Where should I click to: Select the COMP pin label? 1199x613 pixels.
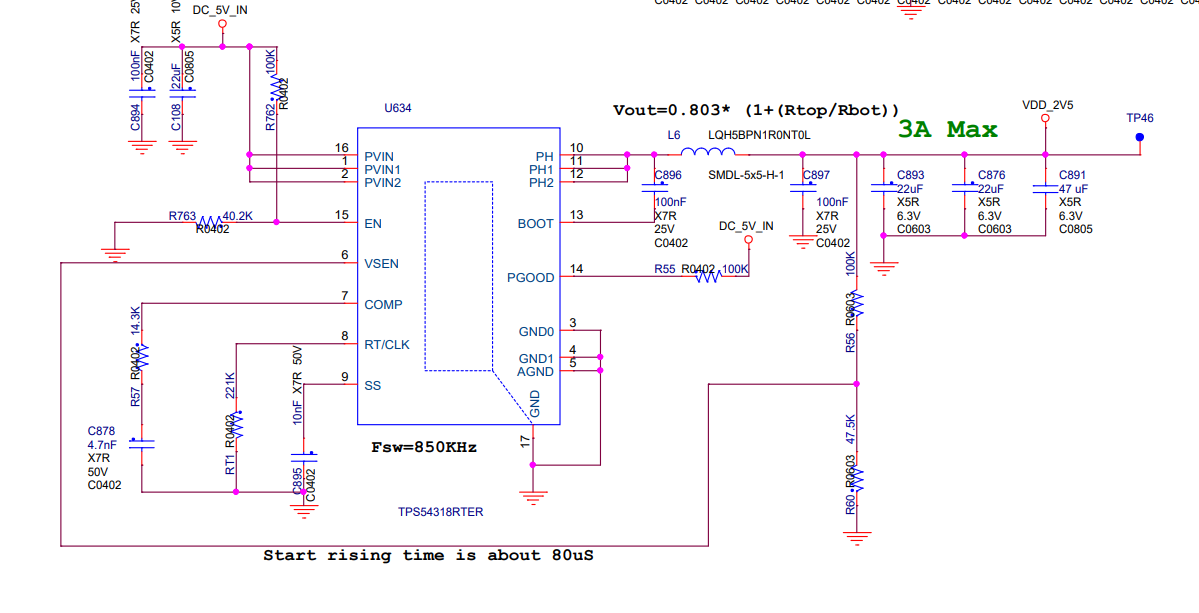(384, 304)
